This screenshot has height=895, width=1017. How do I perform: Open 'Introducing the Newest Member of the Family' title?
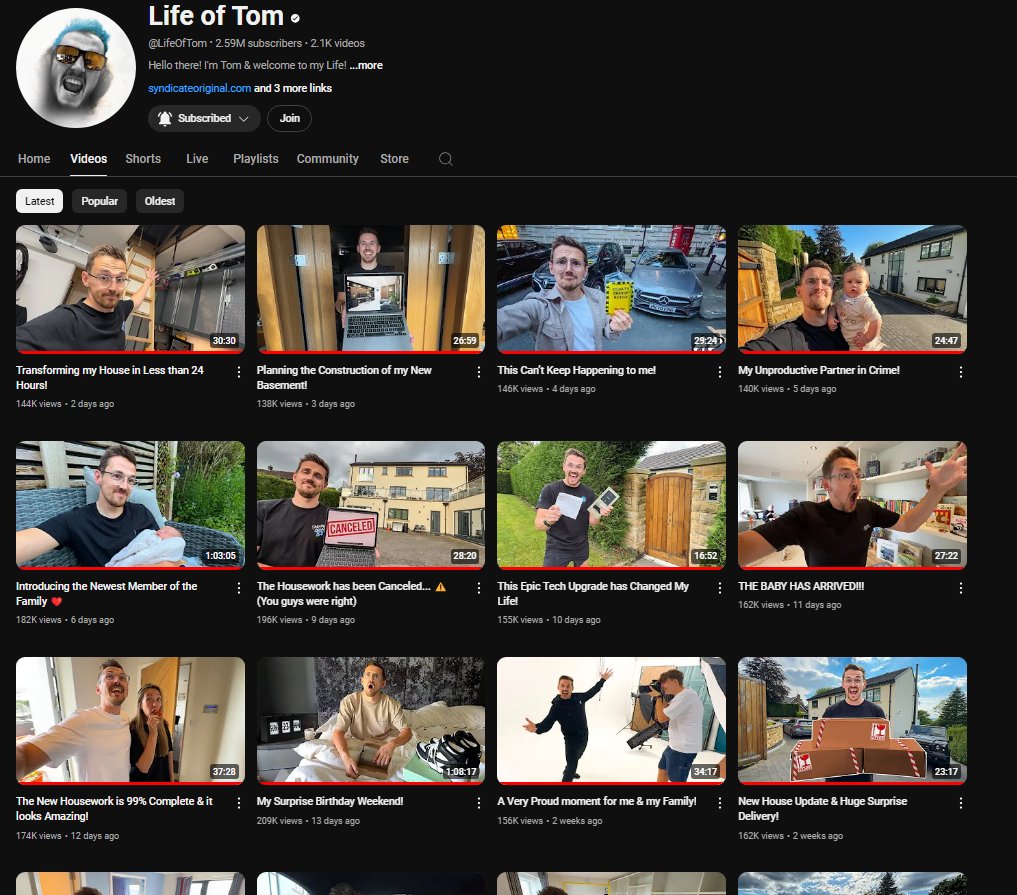tap(106, 593)
